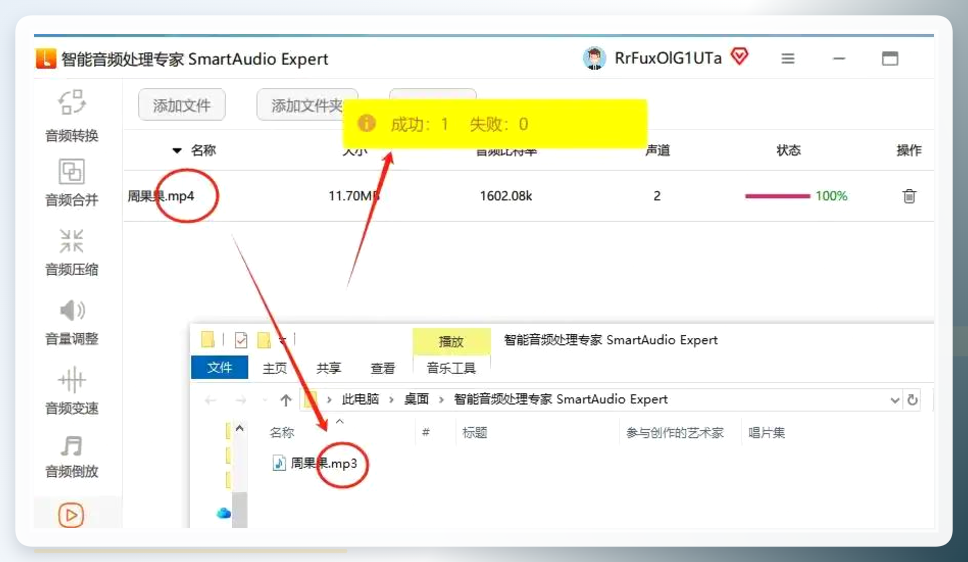Click the info icon in the yellow notification
The height and width of the screenshot is (562, 968).
coord(367,124)
